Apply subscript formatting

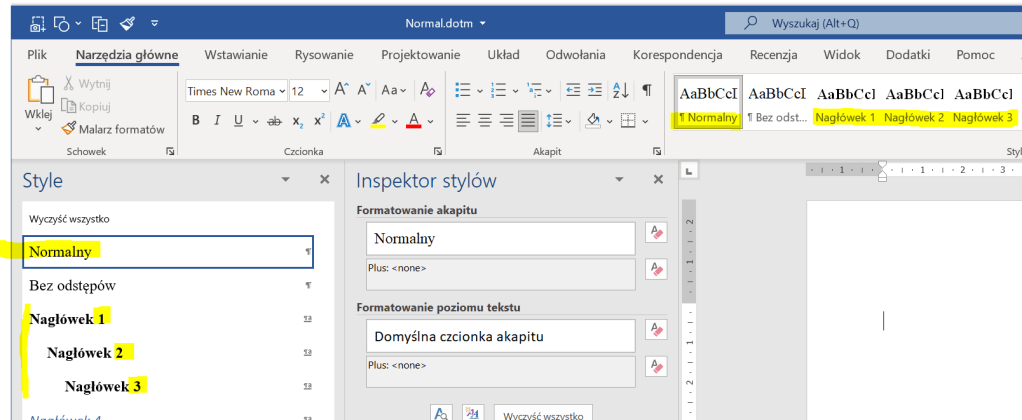tap(297, 121)
